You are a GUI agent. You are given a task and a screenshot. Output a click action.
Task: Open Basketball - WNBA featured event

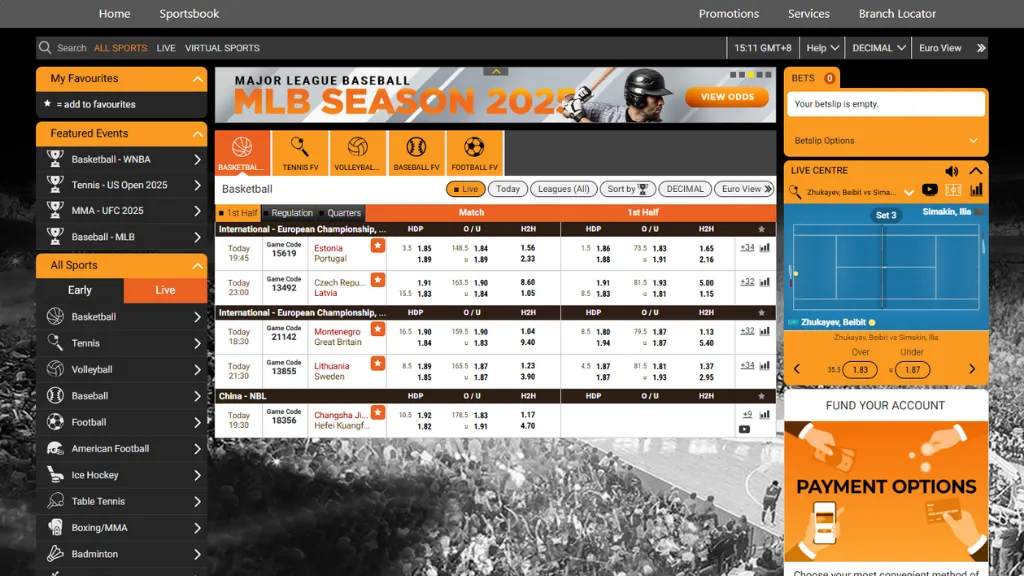(x=122, y=159)
